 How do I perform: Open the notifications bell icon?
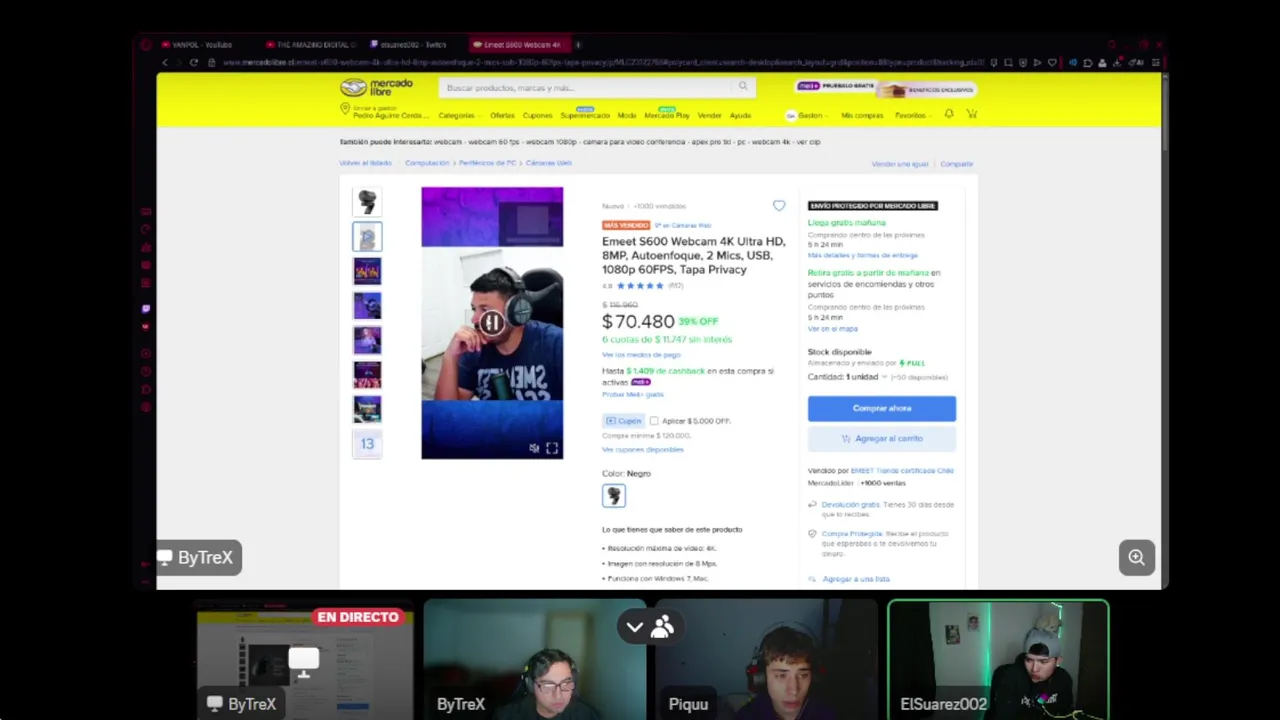(x=949, y=115)
